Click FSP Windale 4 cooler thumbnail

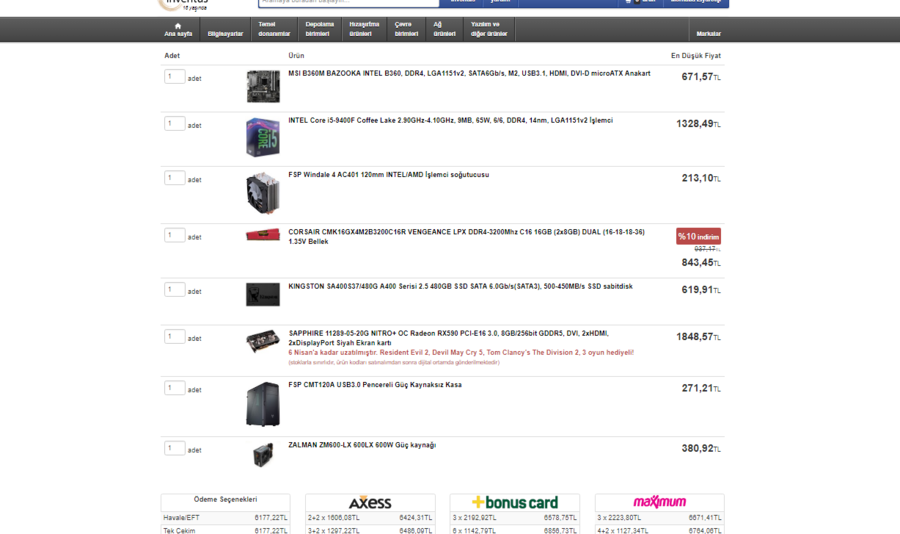coord(263,193)
